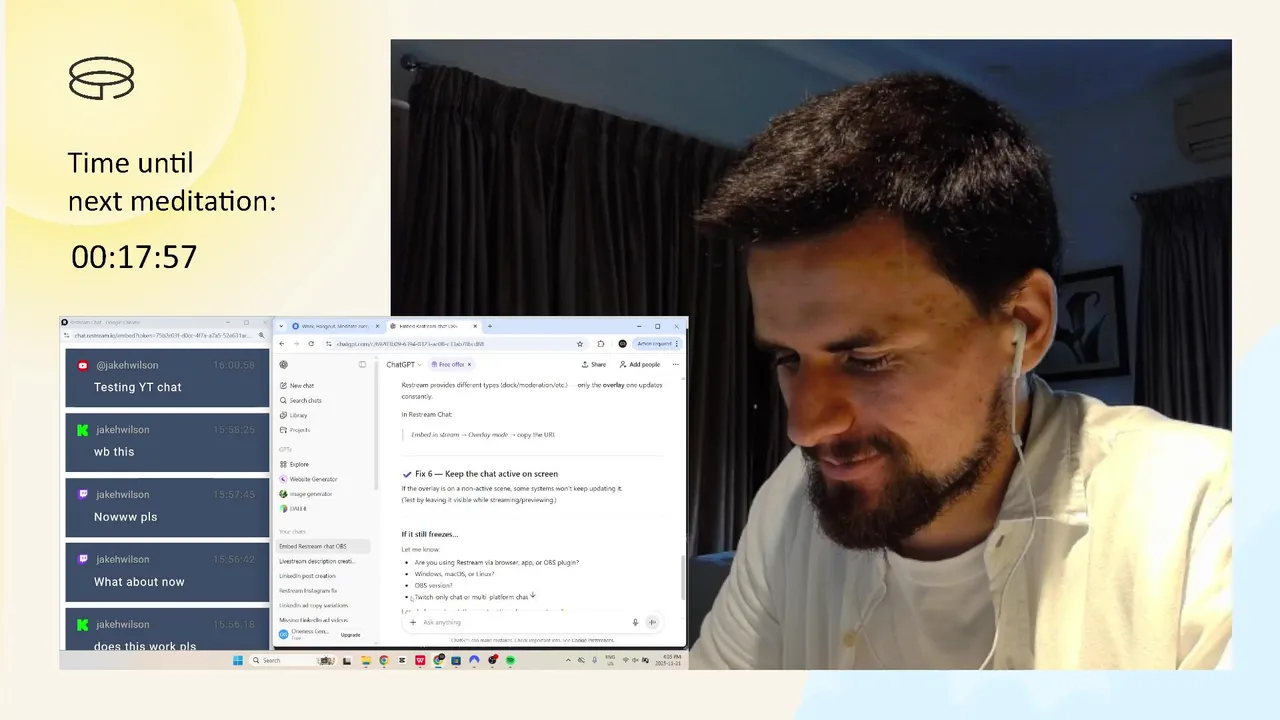Bookmark the page with the star icon
Viewport: 1280px width, 720px height.
coord(580,343)
